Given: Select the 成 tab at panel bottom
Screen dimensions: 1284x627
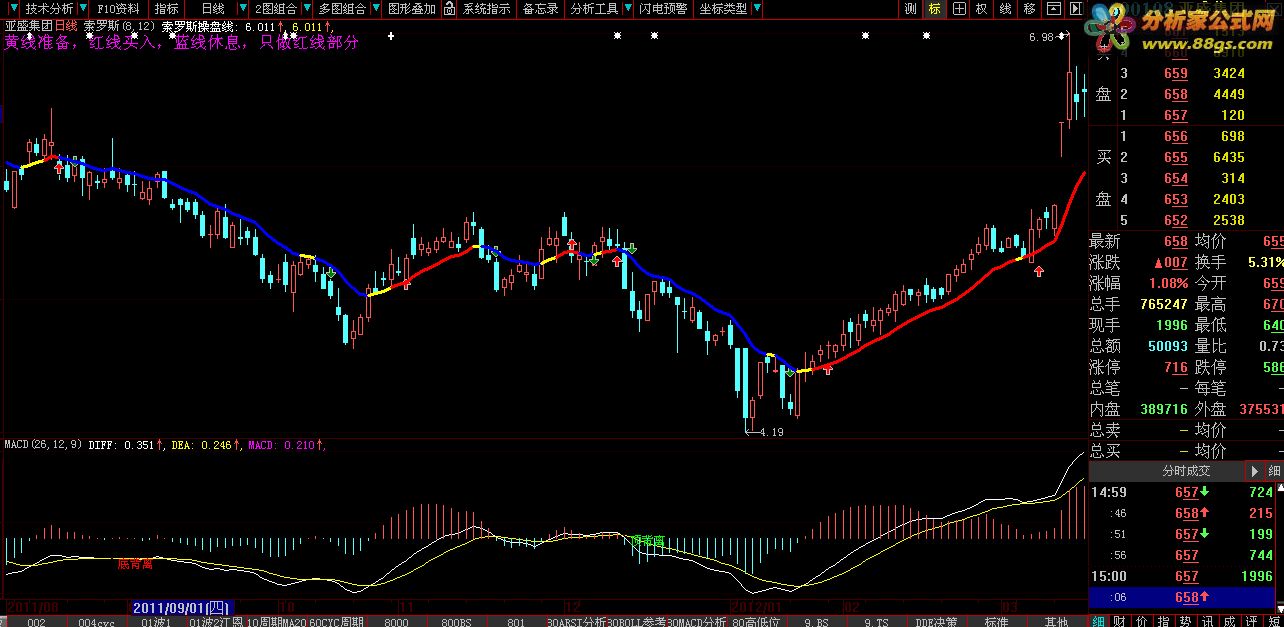Looking at the screenshot, I should (1229, 621).
